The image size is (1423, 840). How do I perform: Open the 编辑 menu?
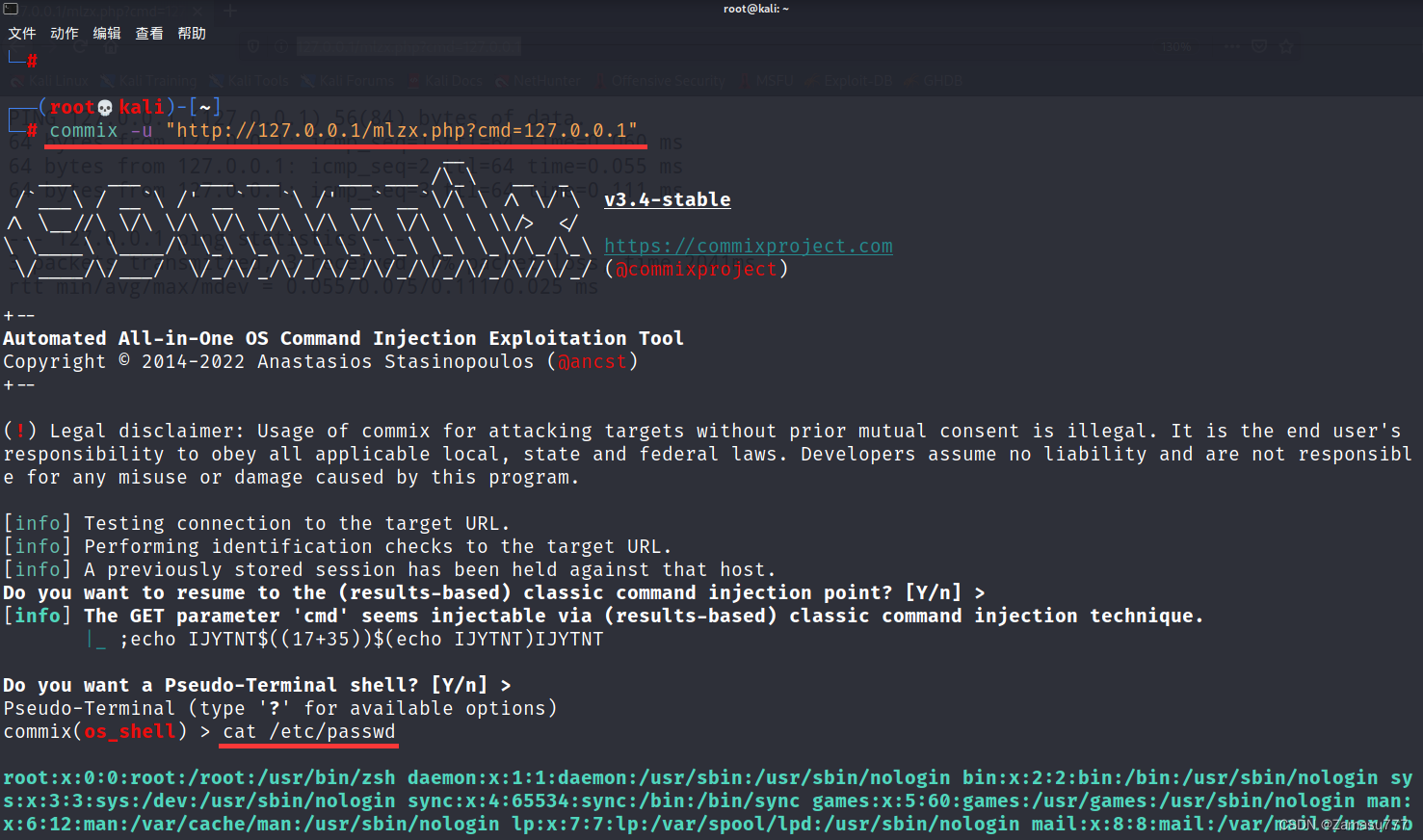click(107, 33)
